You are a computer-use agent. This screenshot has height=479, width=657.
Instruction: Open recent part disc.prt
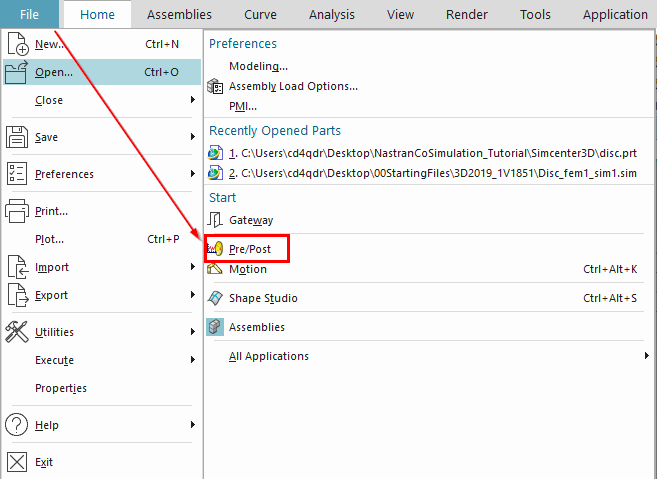[432, 153]
